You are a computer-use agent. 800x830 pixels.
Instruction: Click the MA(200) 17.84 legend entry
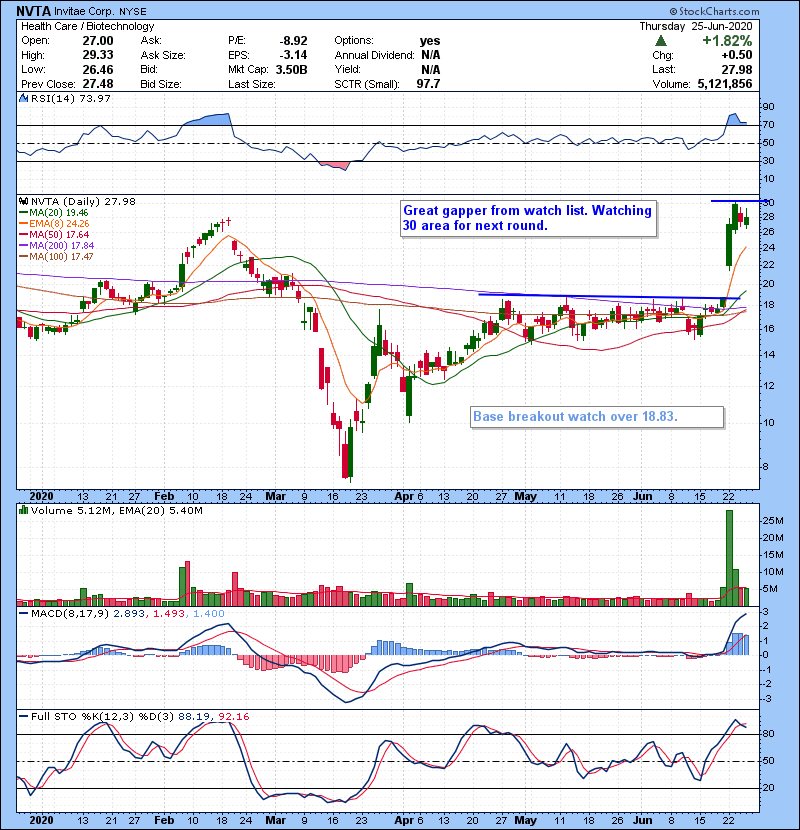pyautogui.click(x=61, y=246)
